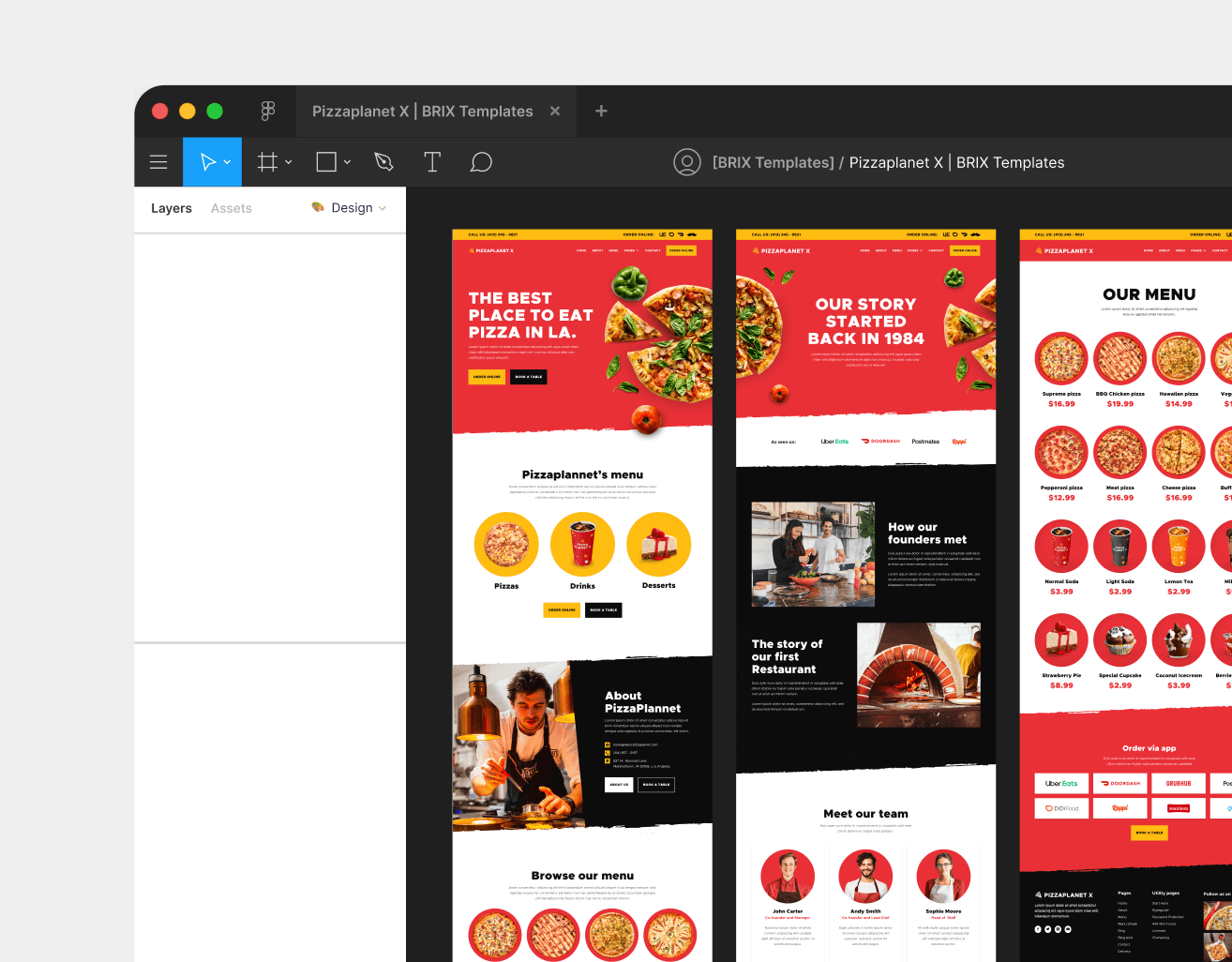Select the Comment tool
Viewport: 1232px width, 962px height.
pos(481,161)
